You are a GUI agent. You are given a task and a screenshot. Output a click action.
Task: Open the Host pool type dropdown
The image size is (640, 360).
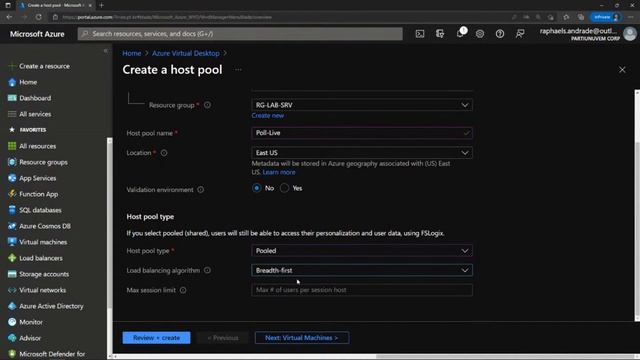362,251
